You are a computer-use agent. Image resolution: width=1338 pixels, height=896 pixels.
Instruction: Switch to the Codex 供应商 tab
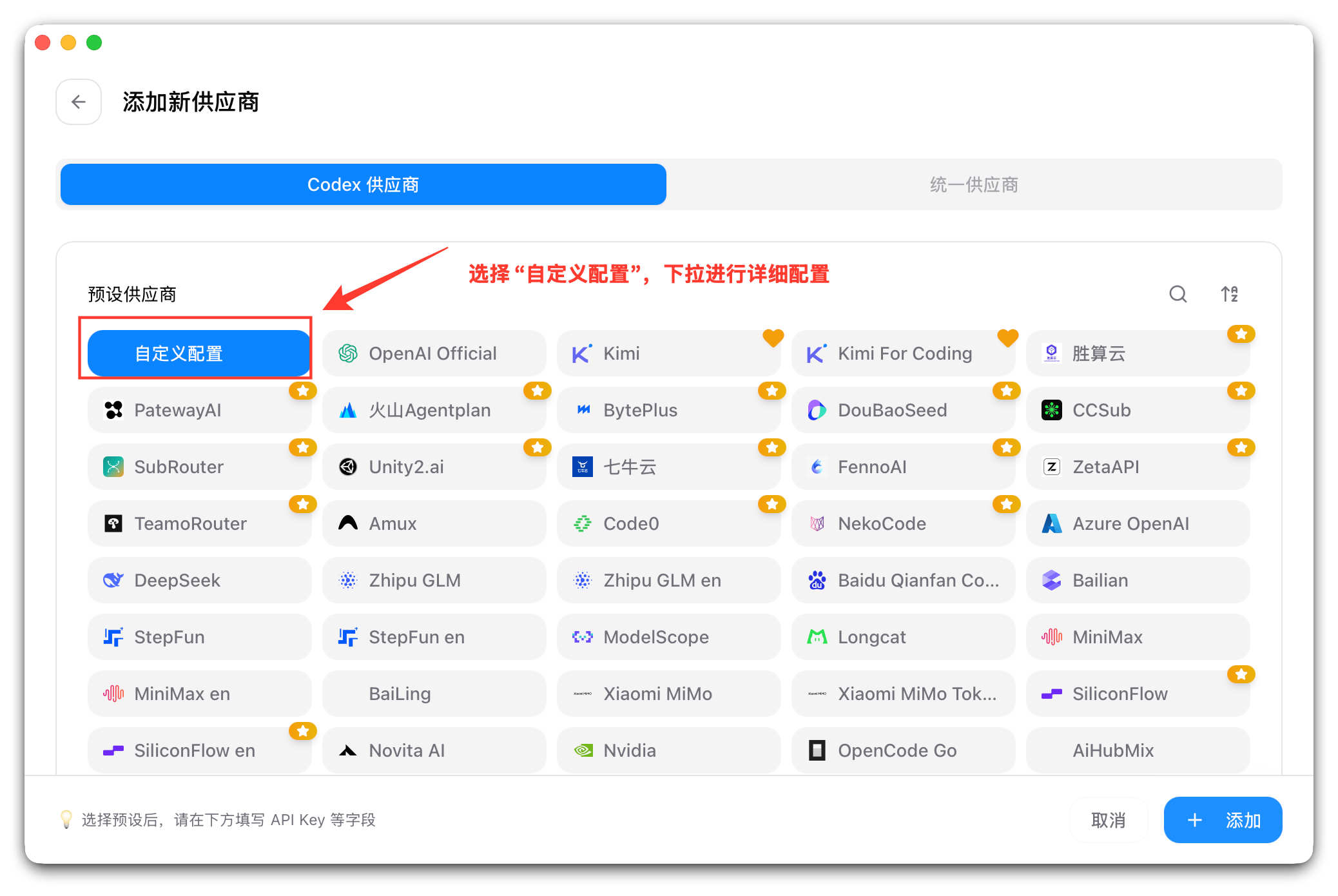[x=364, y=184]
